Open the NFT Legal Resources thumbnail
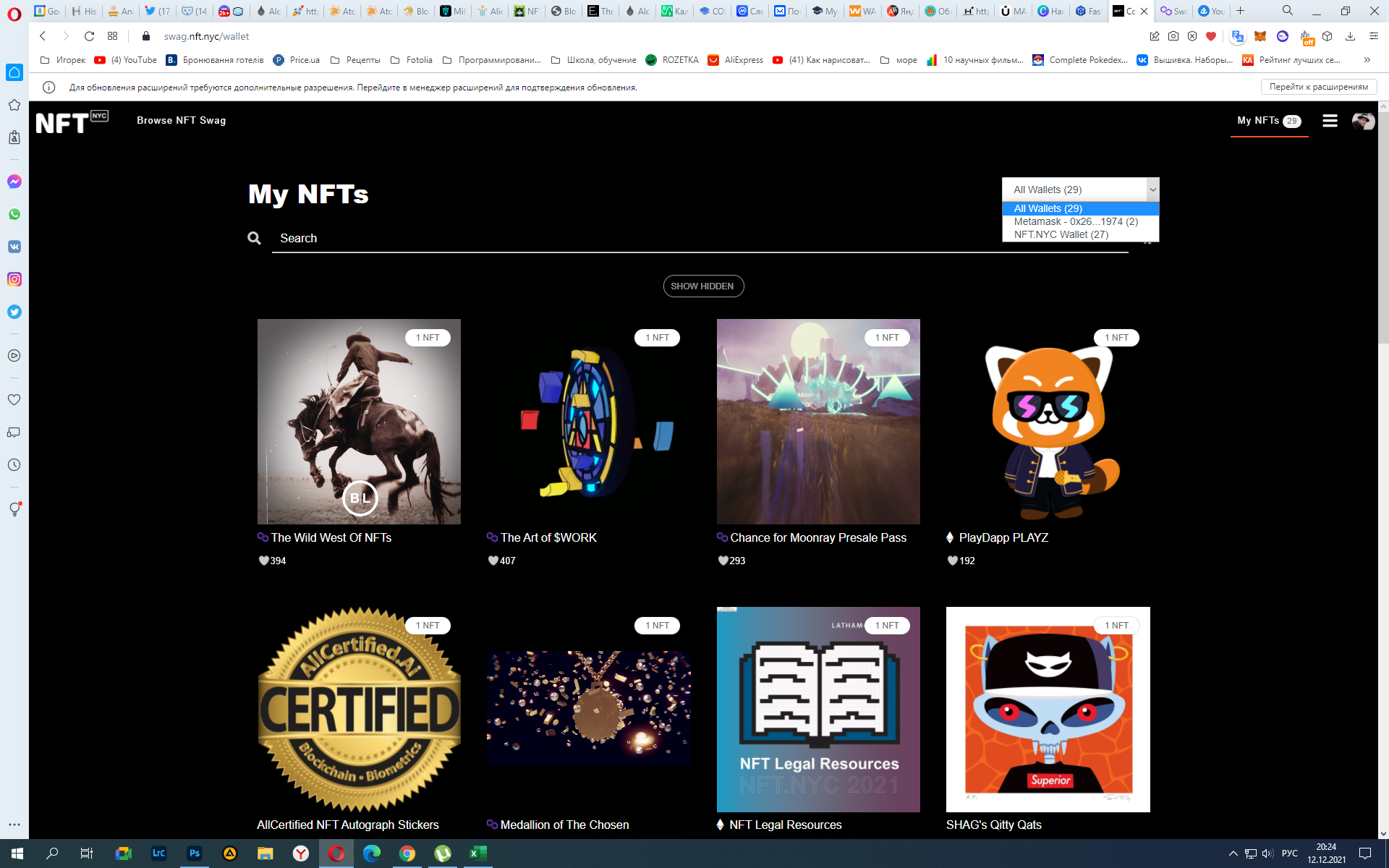The width and height of the screenshot is (1389, 868). click(x=818, y=710)
